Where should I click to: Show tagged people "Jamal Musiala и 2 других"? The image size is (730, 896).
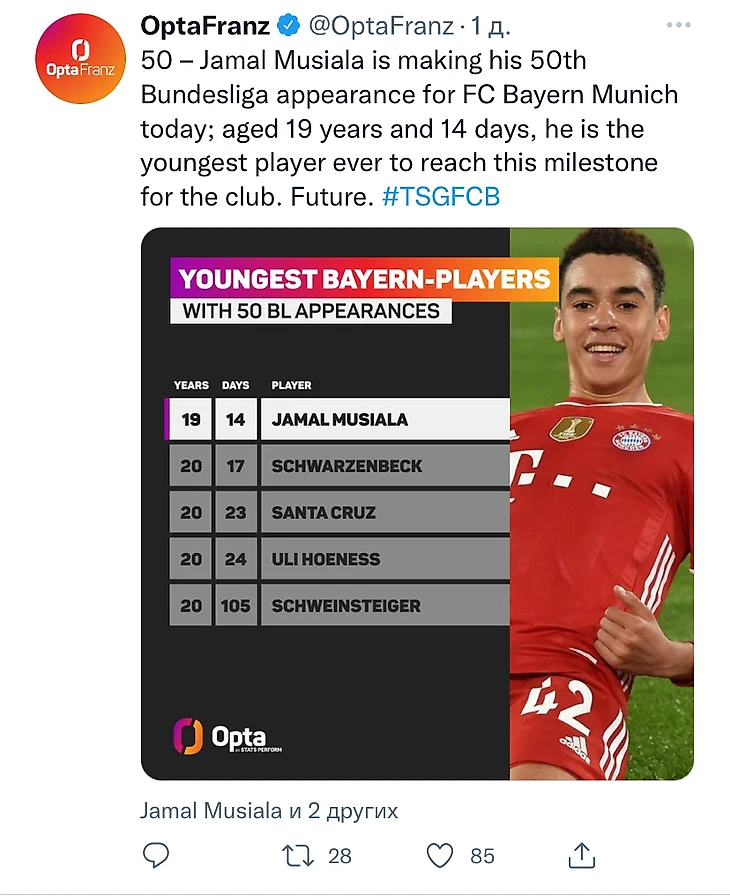click(269, 810)
